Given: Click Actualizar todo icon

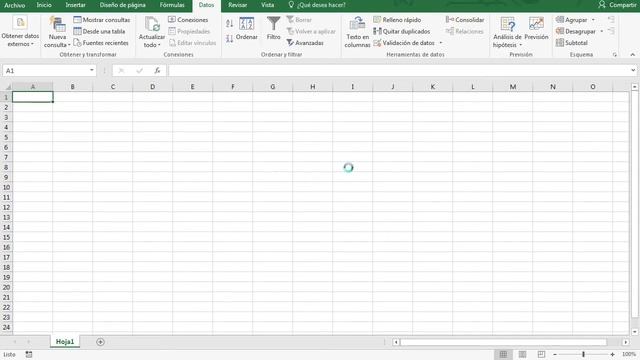Looking at the screenshot, I should click(x=152, y=24).
